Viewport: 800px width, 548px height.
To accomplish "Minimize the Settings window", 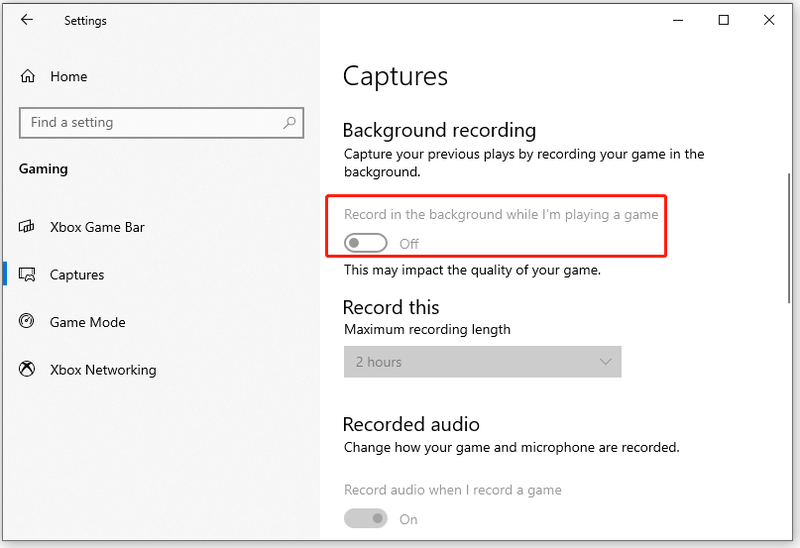I will 678,20.
